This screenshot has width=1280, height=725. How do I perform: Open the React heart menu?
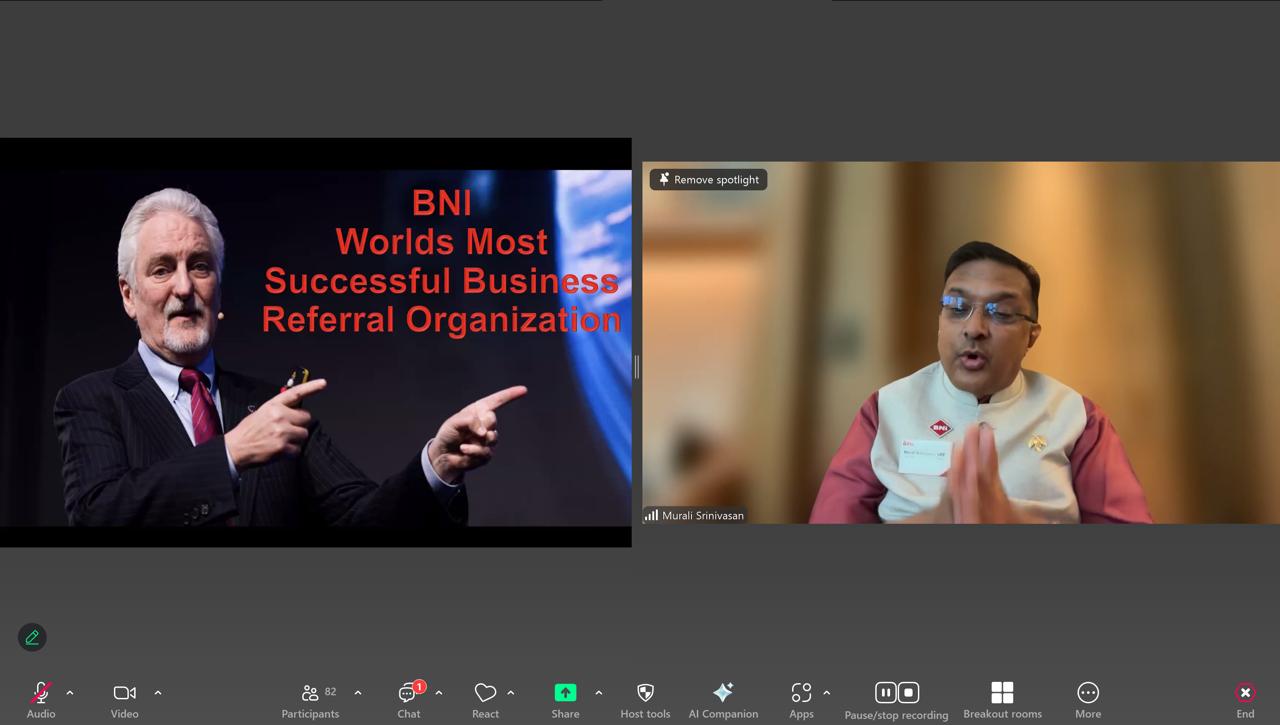[485, 700]
